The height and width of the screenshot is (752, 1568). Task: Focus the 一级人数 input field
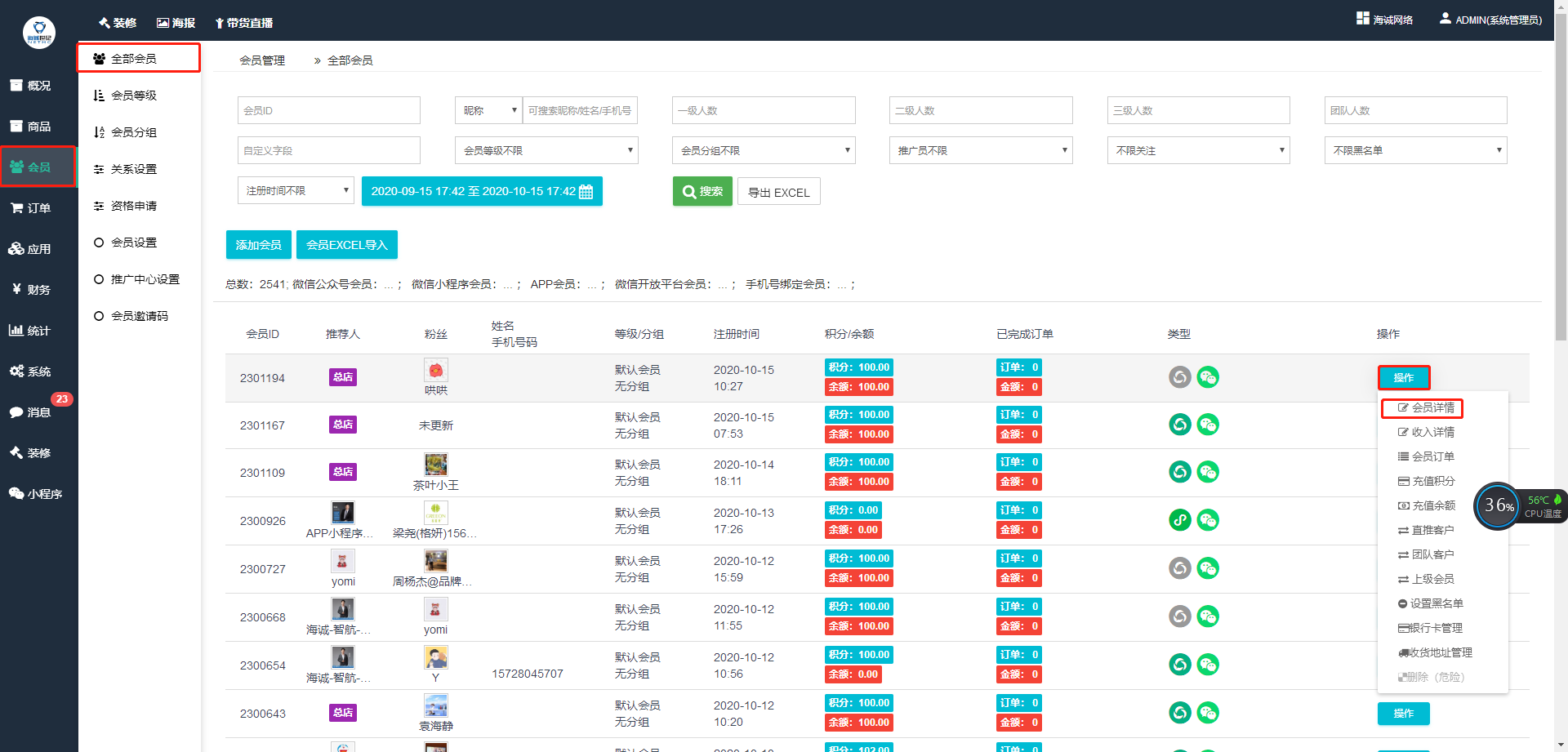click(764, 110)
